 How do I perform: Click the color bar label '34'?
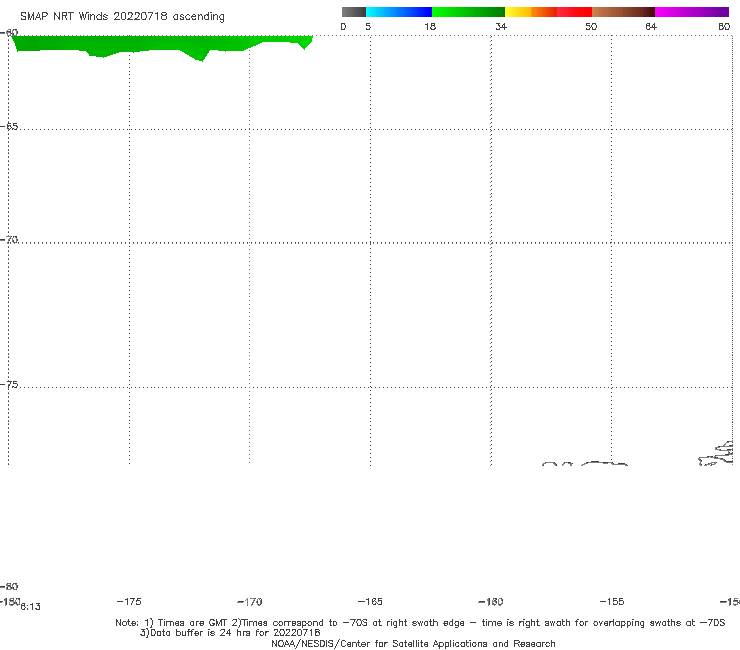pos(501,26)
